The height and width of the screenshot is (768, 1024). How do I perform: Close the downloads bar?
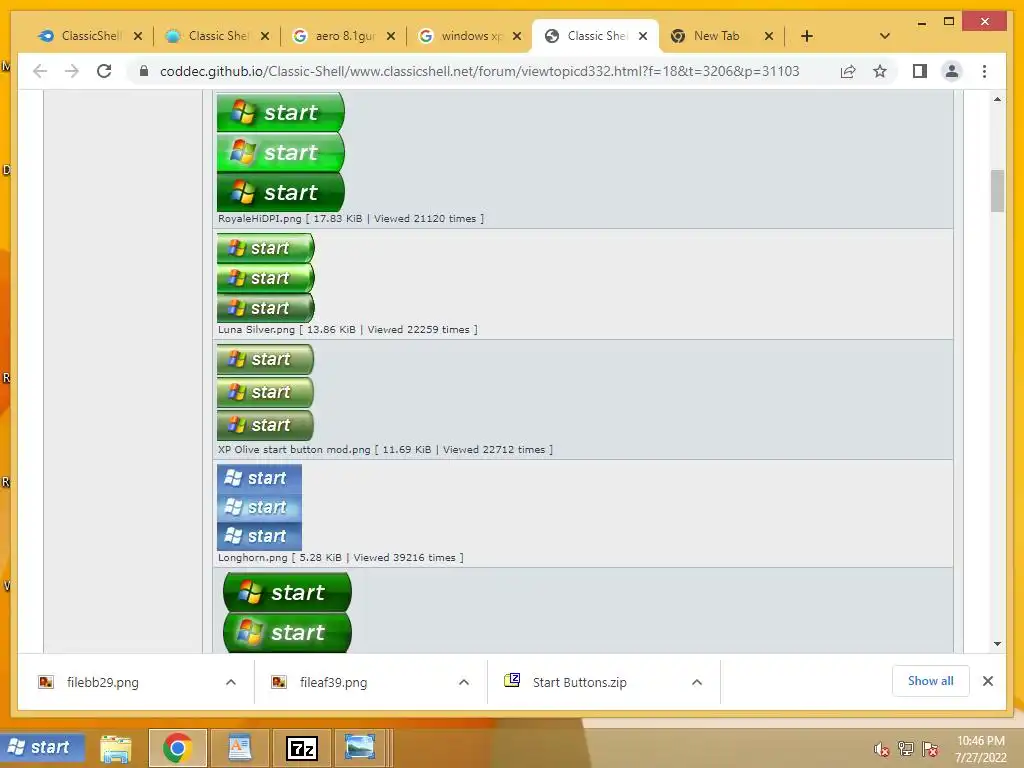(987, 681)
